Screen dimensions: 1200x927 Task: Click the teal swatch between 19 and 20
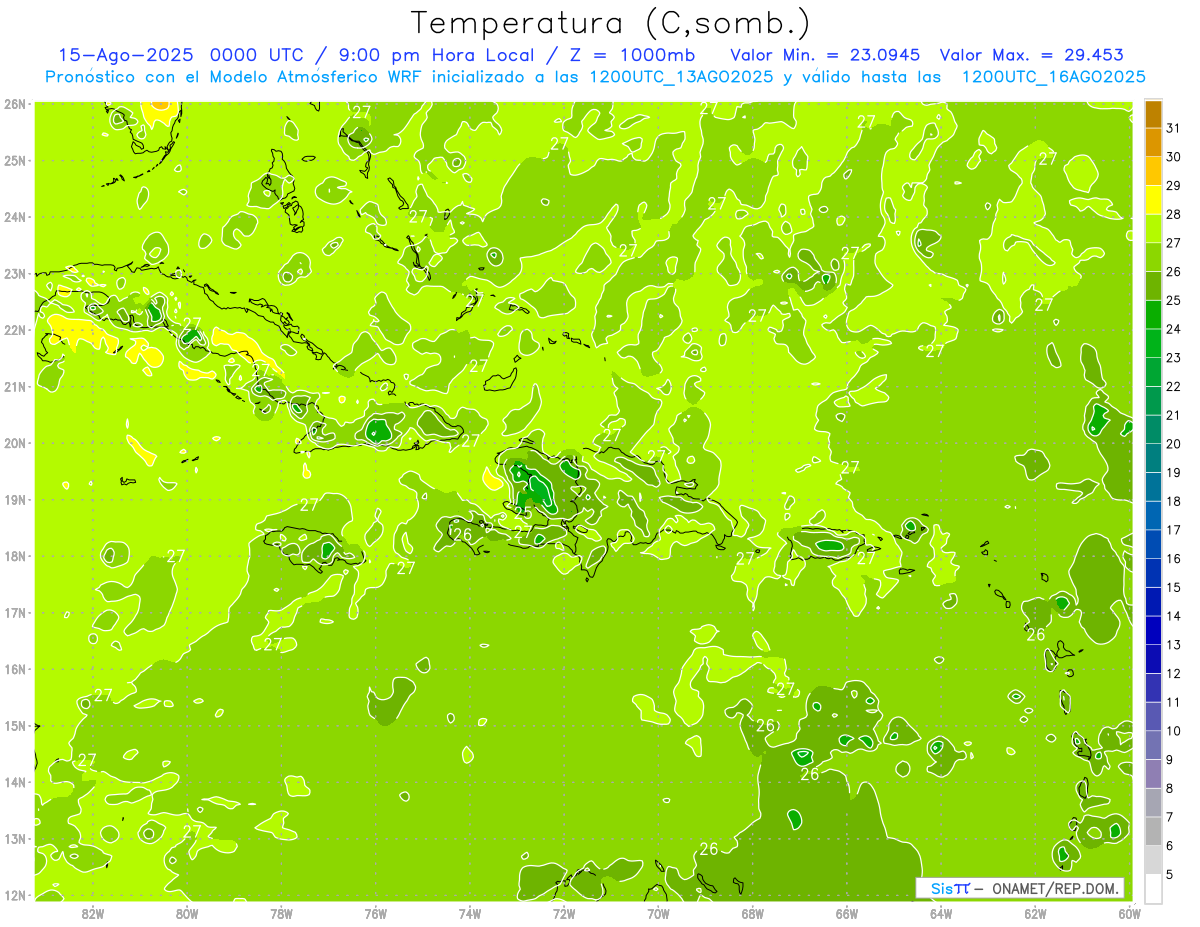[1153, 457]
